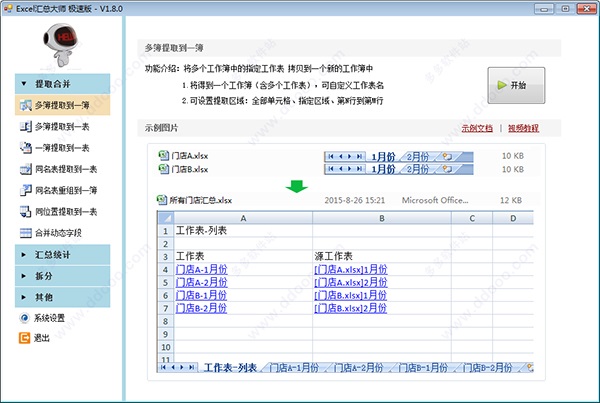Collapse the 提取合并 section
This screenshot has height=403, width=600.
(62, 84)
